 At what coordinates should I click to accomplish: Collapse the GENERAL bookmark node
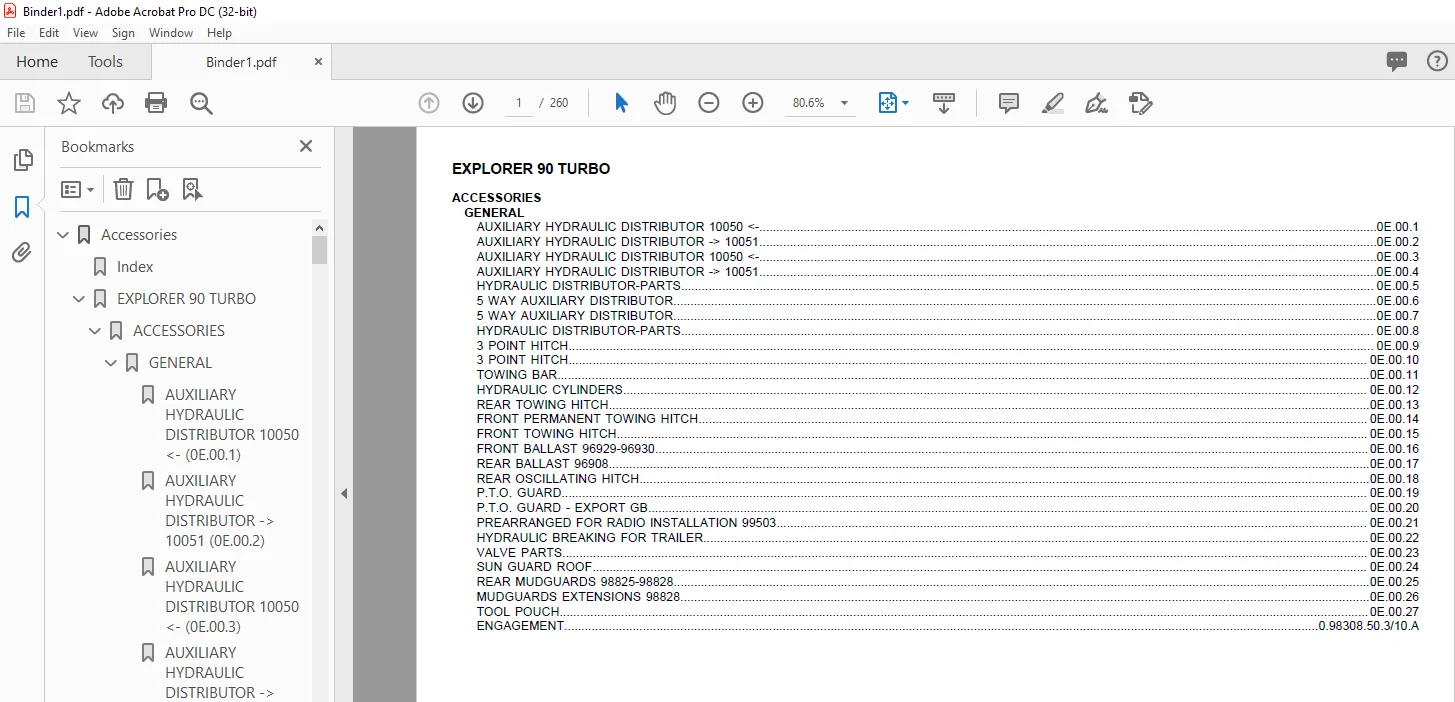[x=112, y=363]
